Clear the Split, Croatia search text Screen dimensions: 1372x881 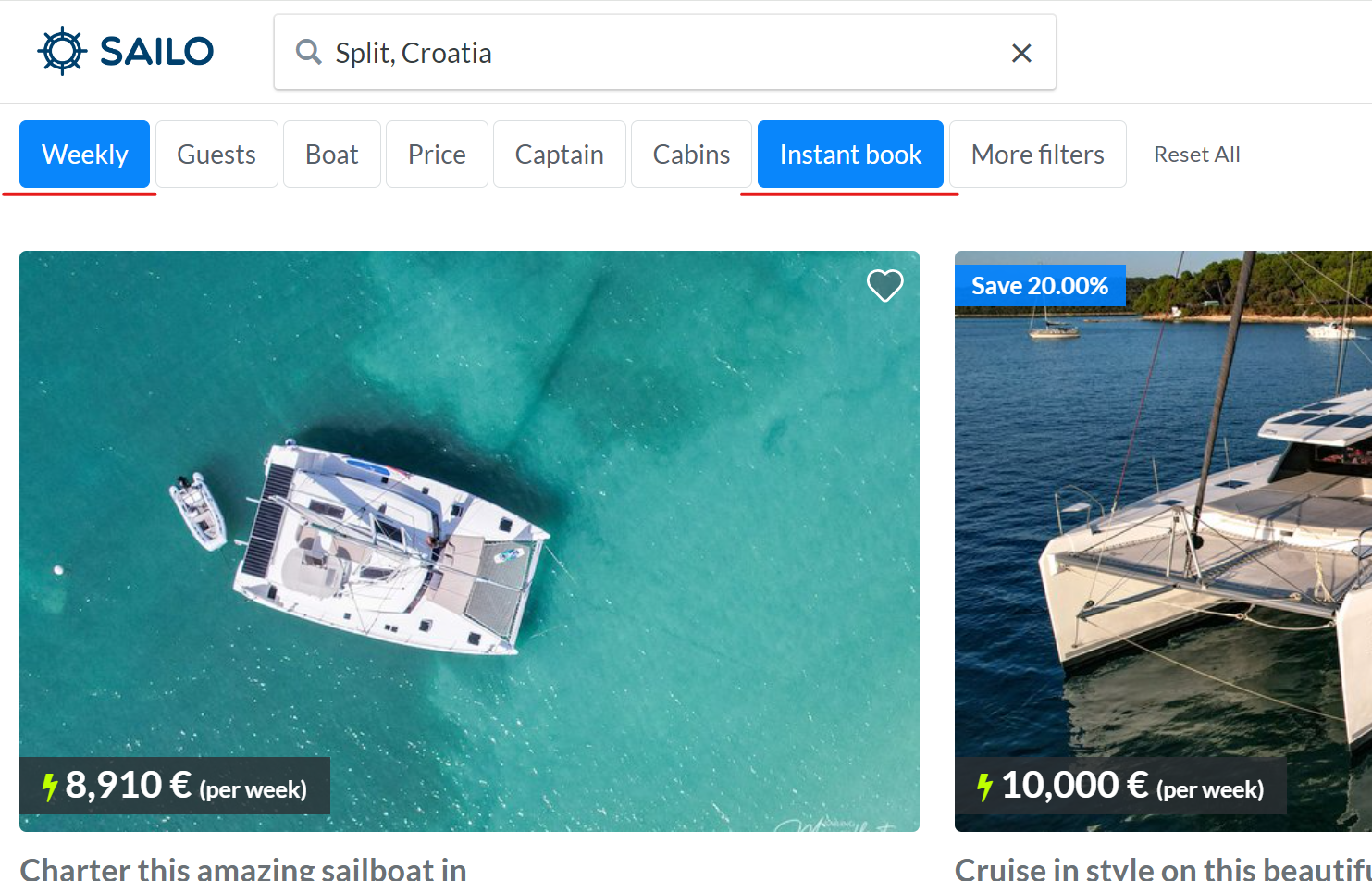pos(1021,54)
